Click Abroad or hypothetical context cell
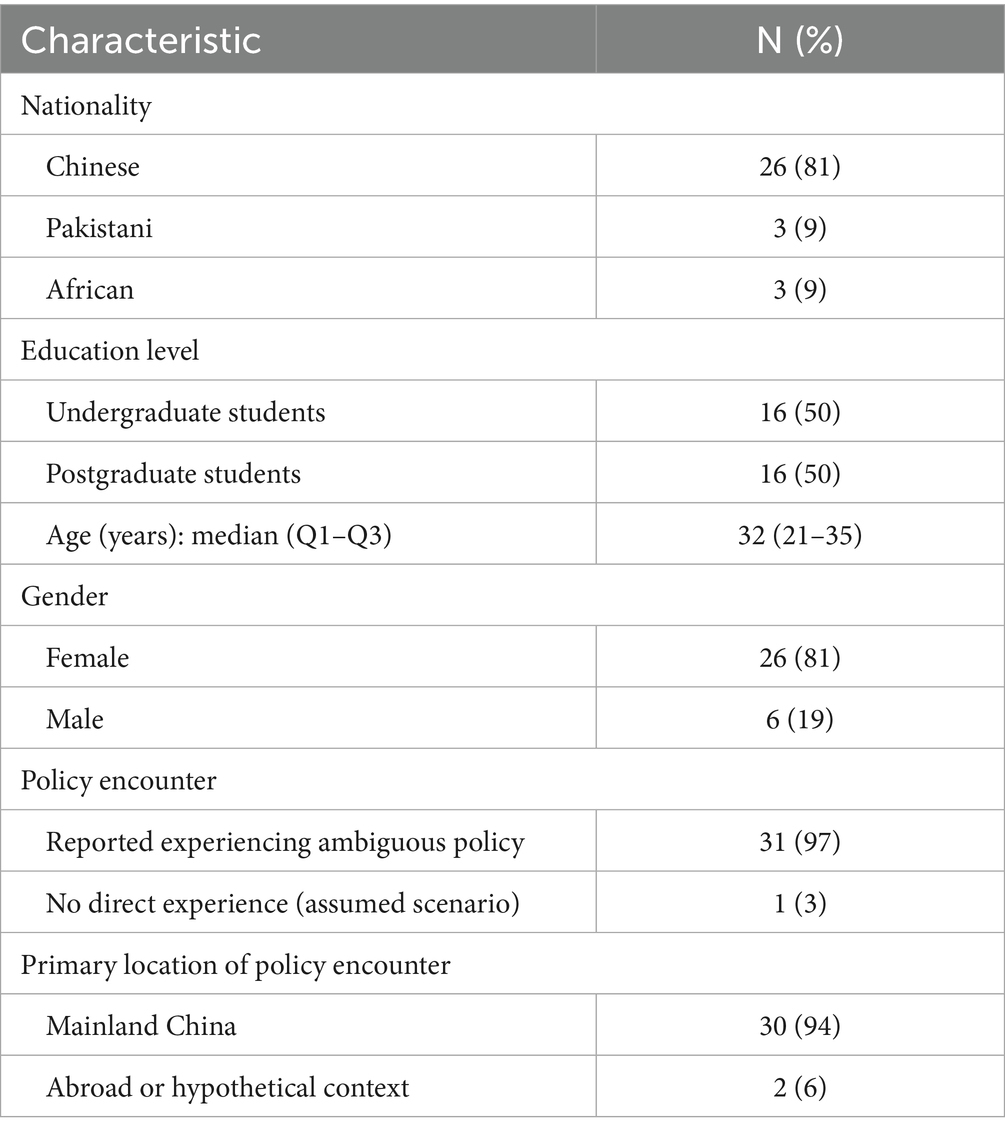The image size is (1005, 1135). (x=227, y=1087)
